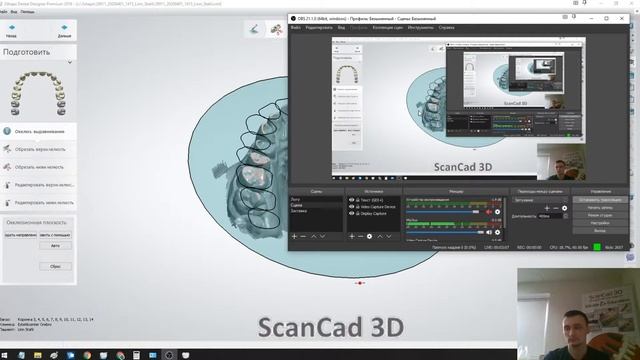Toggle lock on Video Capture Device source
Screen dimensions: 640x360
click(358, 207)
